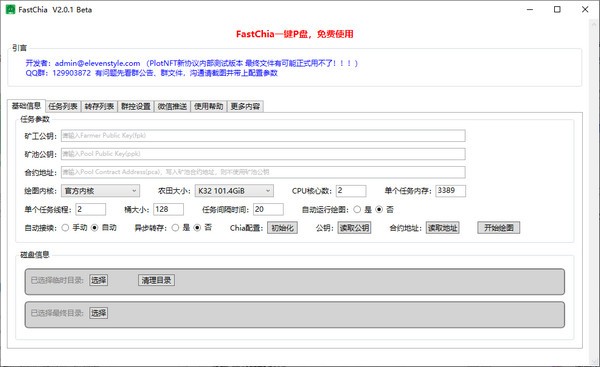Expand the 绘图内核 官方内核 dropdown
Screen dimensions: 600x367
(100, 191)
